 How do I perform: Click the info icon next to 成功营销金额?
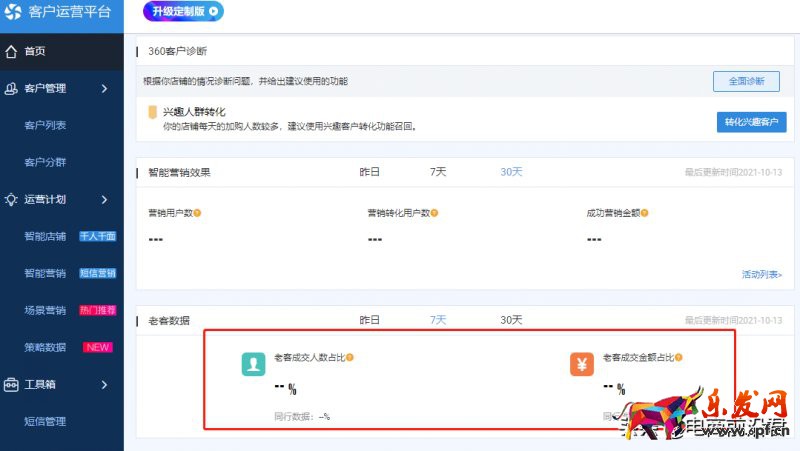click(x=643, y=213)
